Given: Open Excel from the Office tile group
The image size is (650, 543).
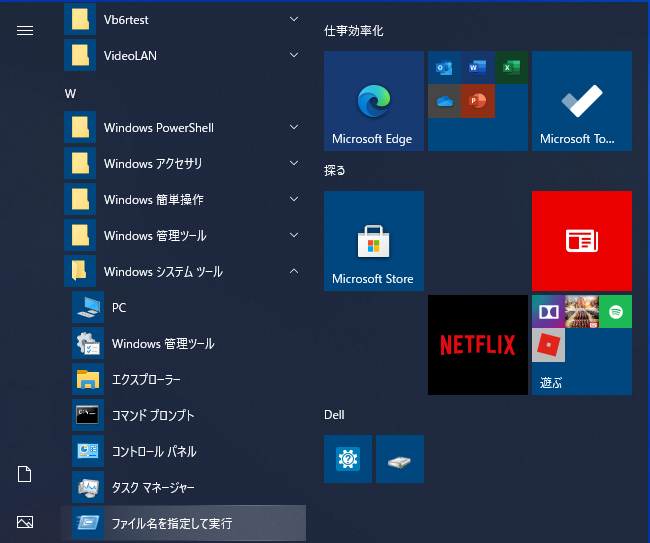Looking at the screenshot, I should pyautogui.click(x=512, y=68).
